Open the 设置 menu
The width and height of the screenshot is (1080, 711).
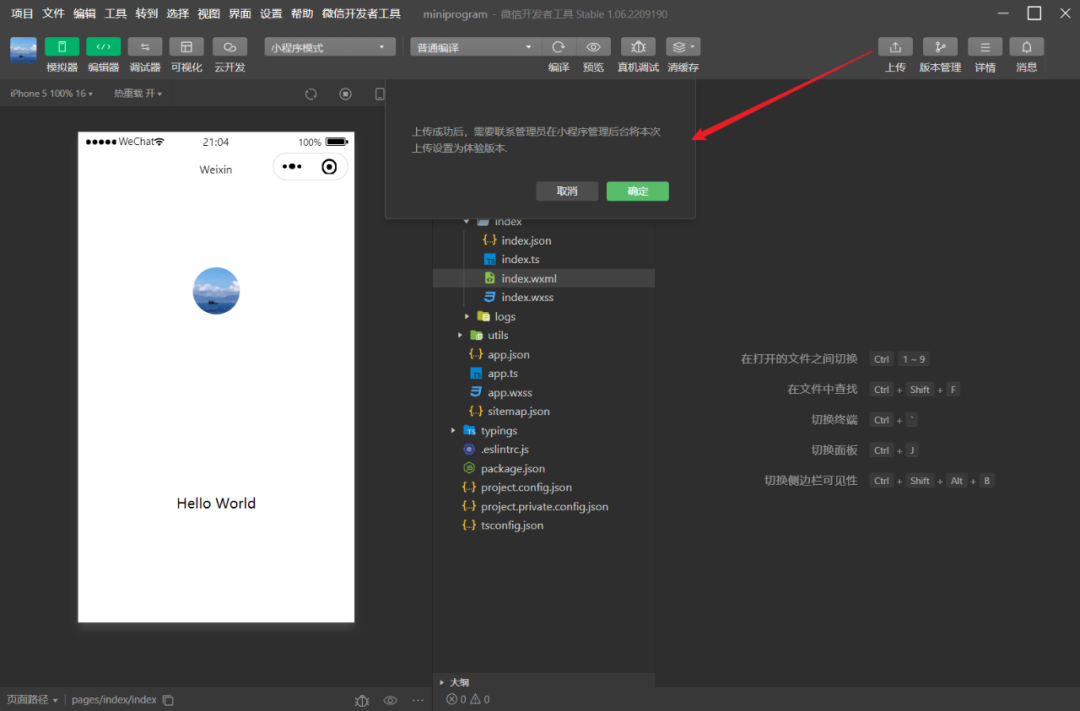(271, 14)
